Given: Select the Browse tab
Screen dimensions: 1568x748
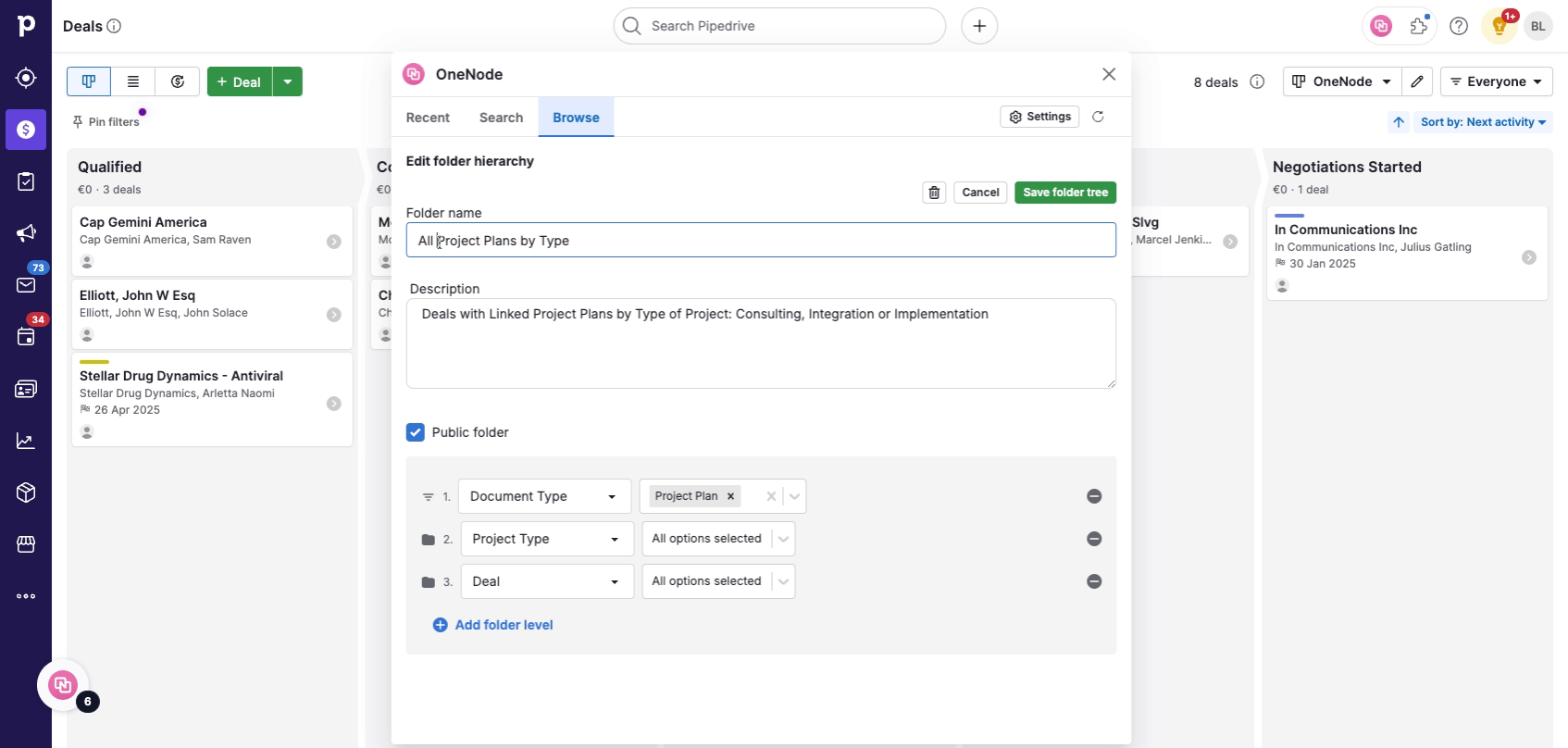Looking at the screenshot, I should pos(576,118).
